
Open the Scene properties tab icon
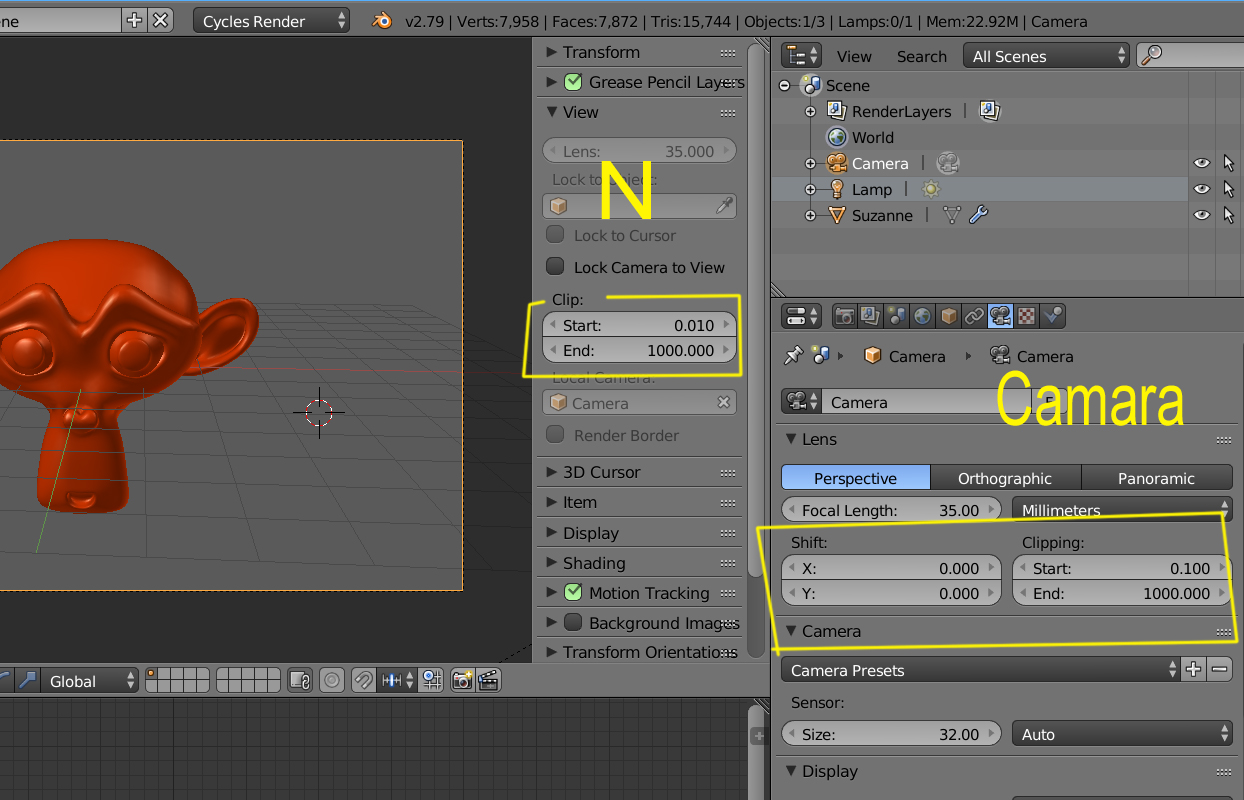tap(896, 316)
